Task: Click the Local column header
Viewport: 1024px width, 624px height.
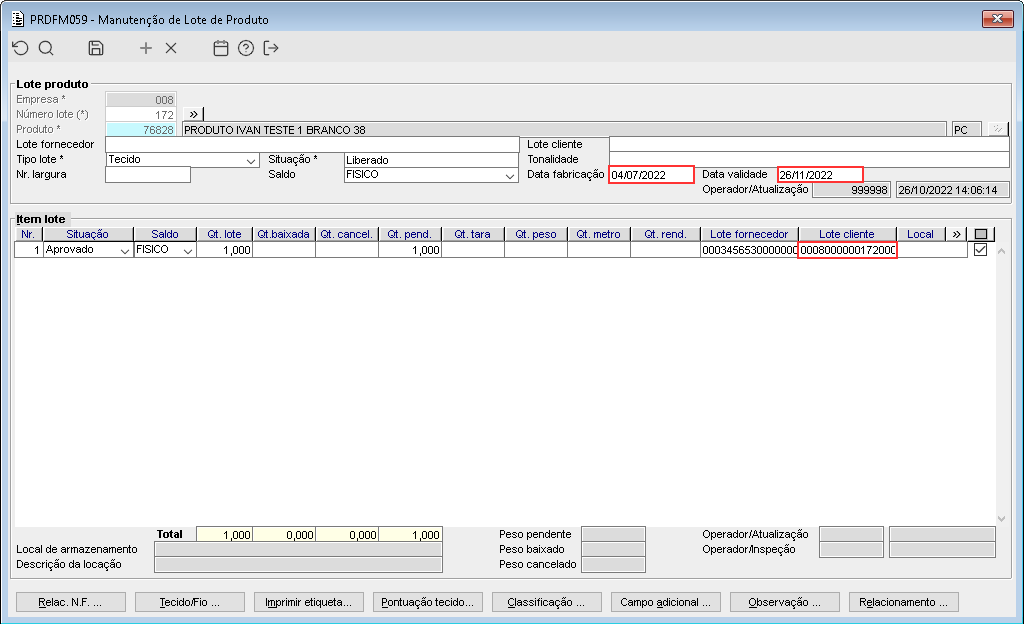Action: (920, 234)
